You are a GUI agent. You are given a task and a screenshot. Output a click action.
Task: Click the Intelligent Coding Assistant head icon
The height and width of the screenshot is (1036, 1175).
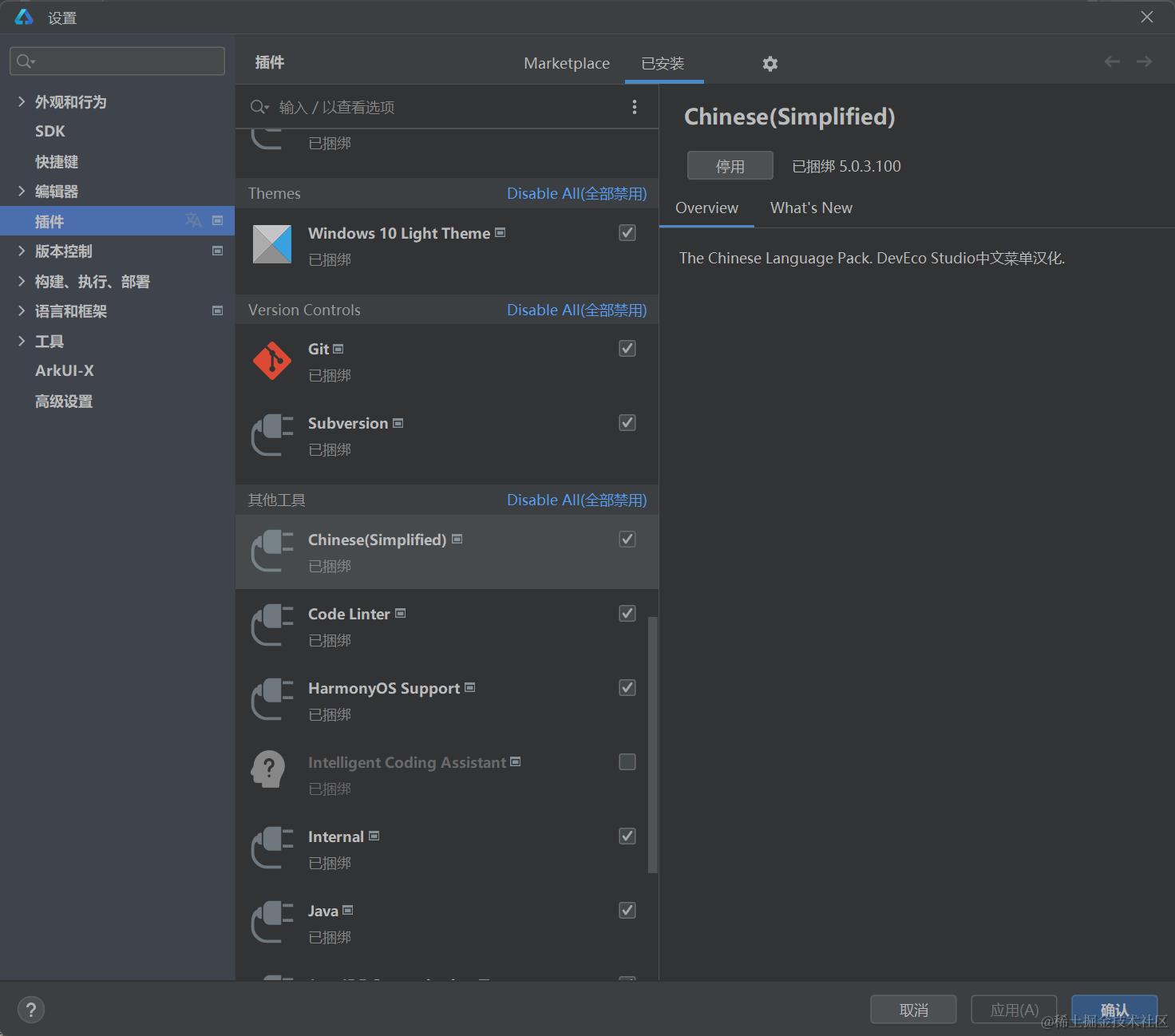268,769
